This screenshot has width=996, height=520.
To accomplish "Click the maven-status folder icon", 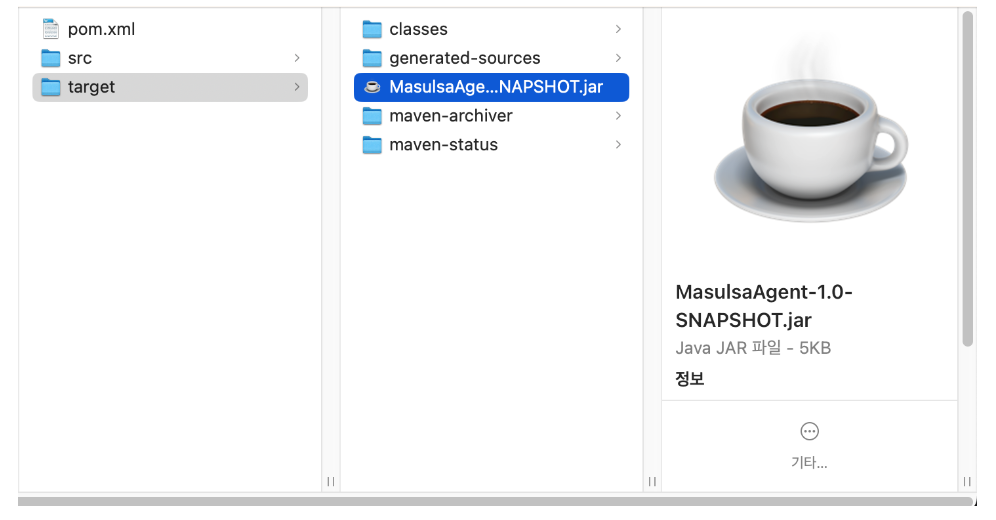I will coord(372,145).
